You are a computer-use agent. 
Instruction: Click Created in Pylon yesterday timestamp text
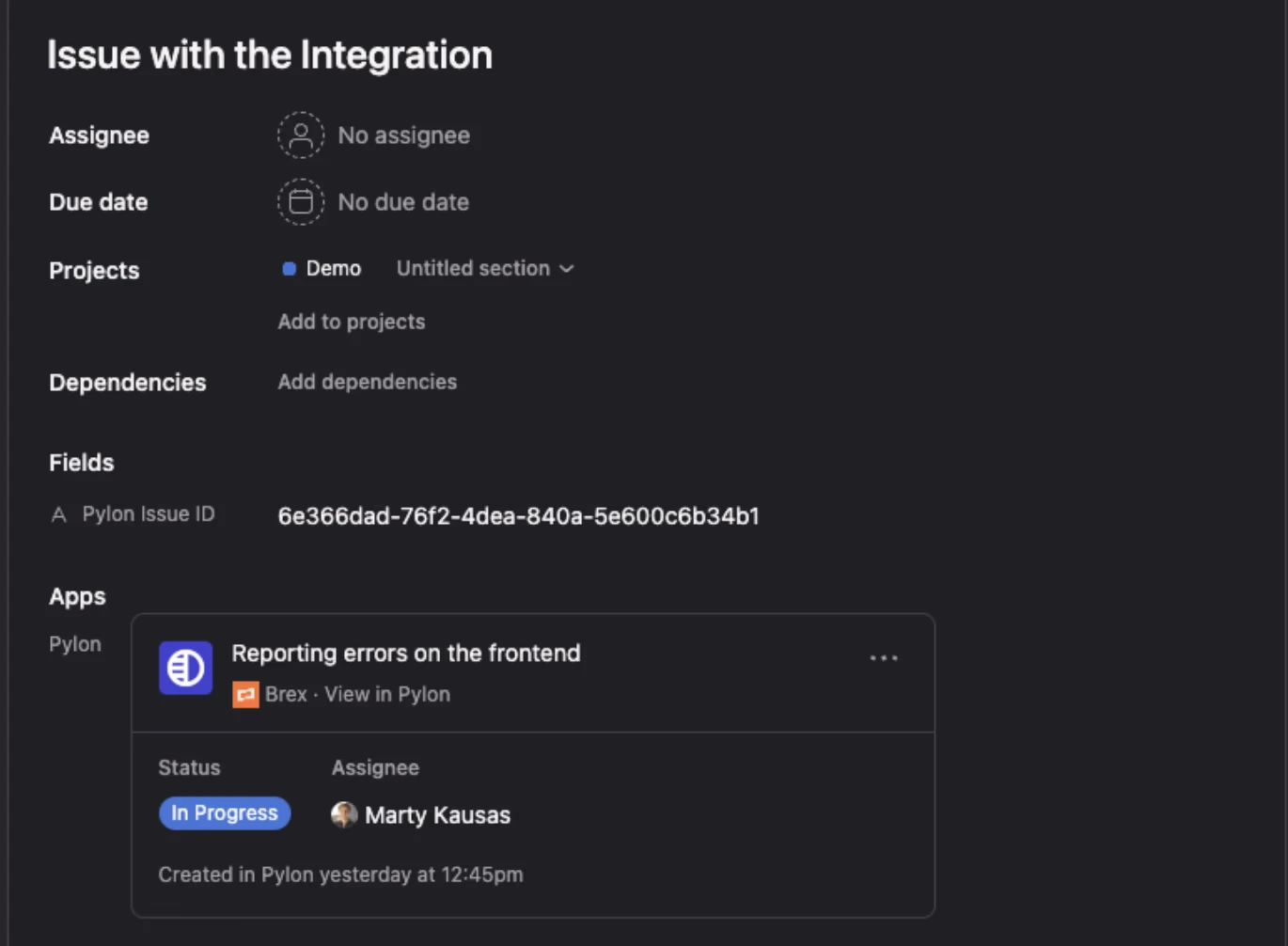click(x=340, y=875)
